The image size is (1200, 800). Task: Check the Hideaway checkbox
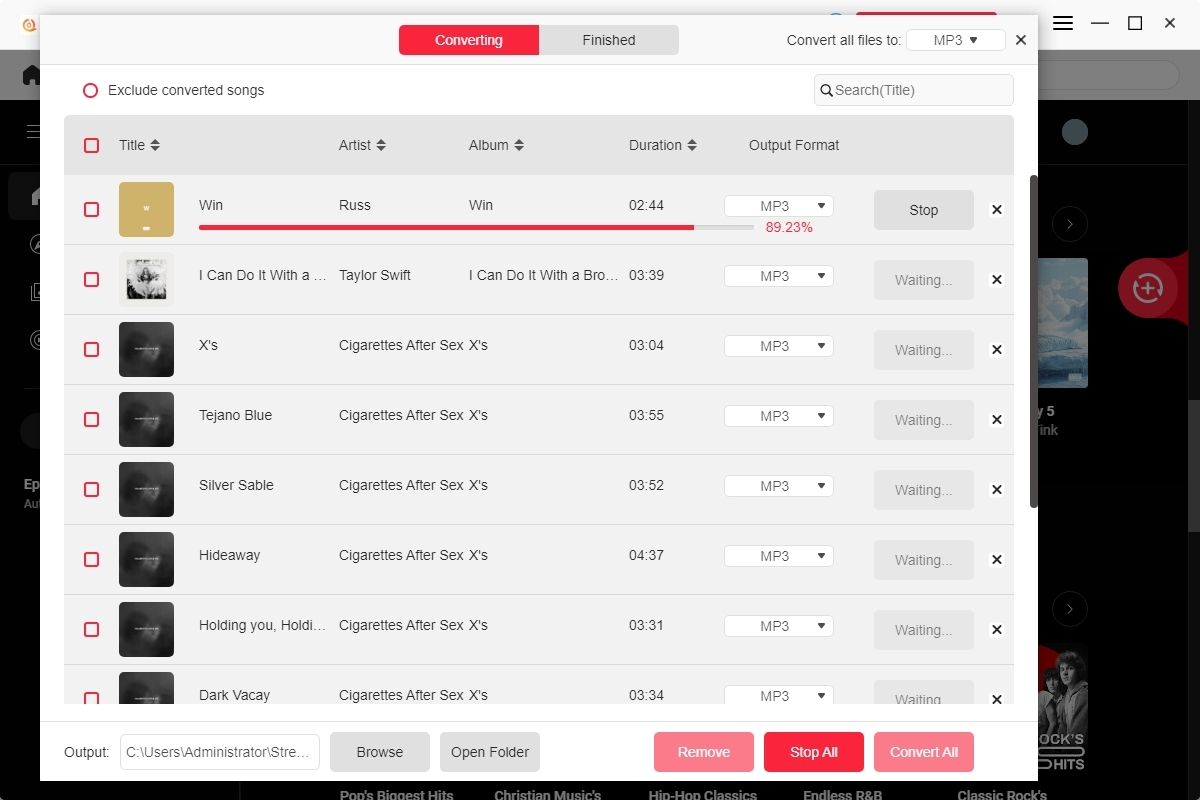91,559
